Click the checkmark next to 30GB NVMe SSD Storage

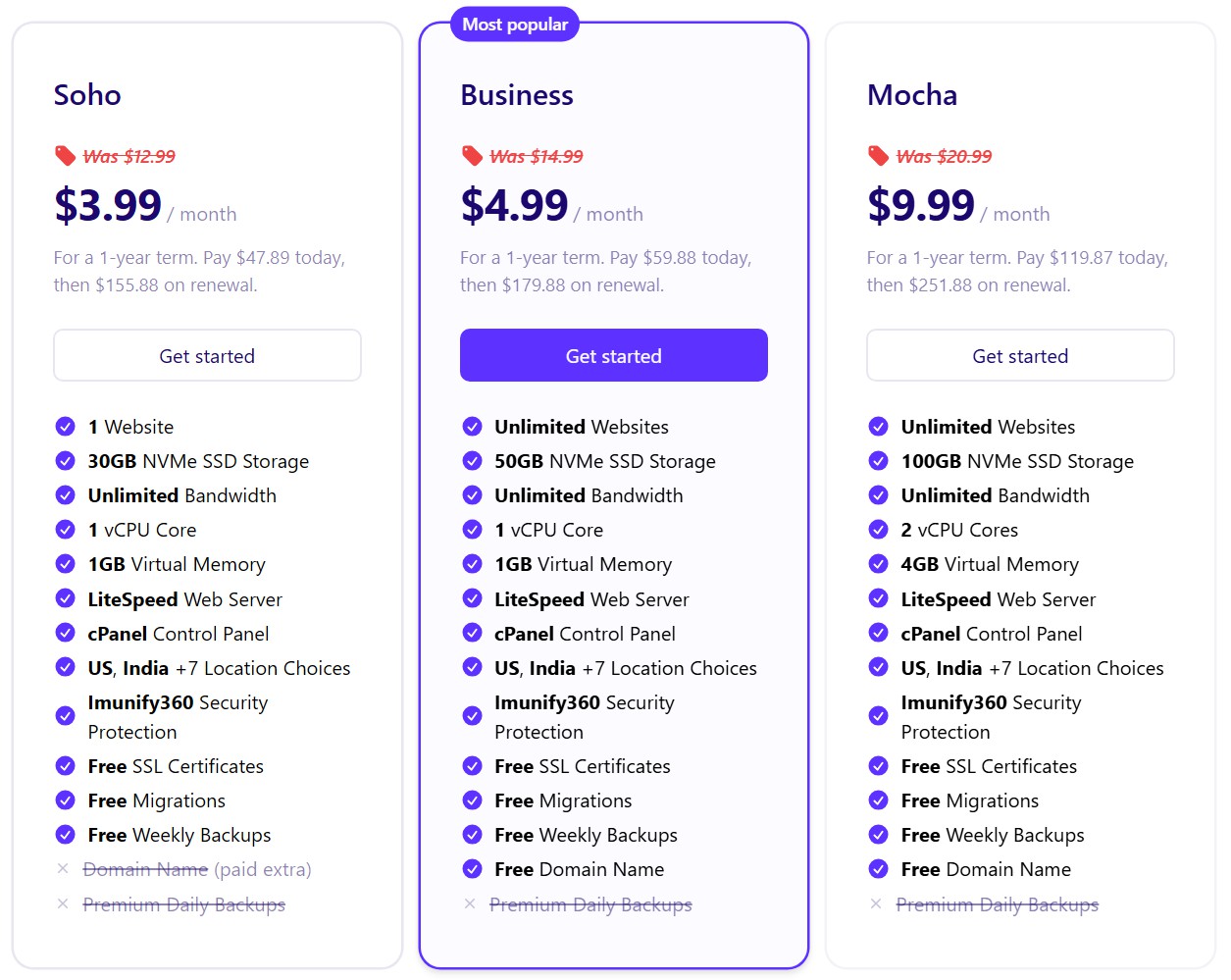click(x=66, y=461)
